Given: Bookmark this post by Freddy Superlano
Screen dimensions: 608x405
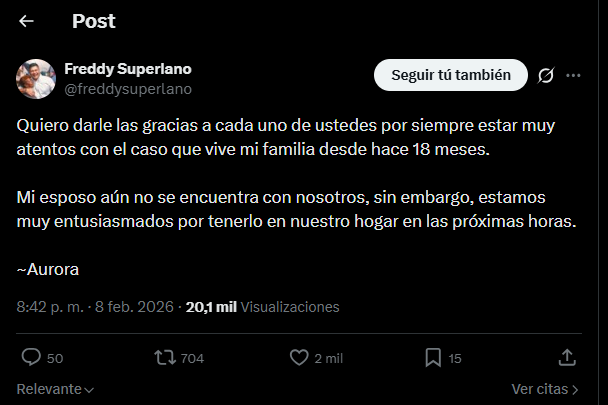Looking at the screenshot, I should pos(433,357).
